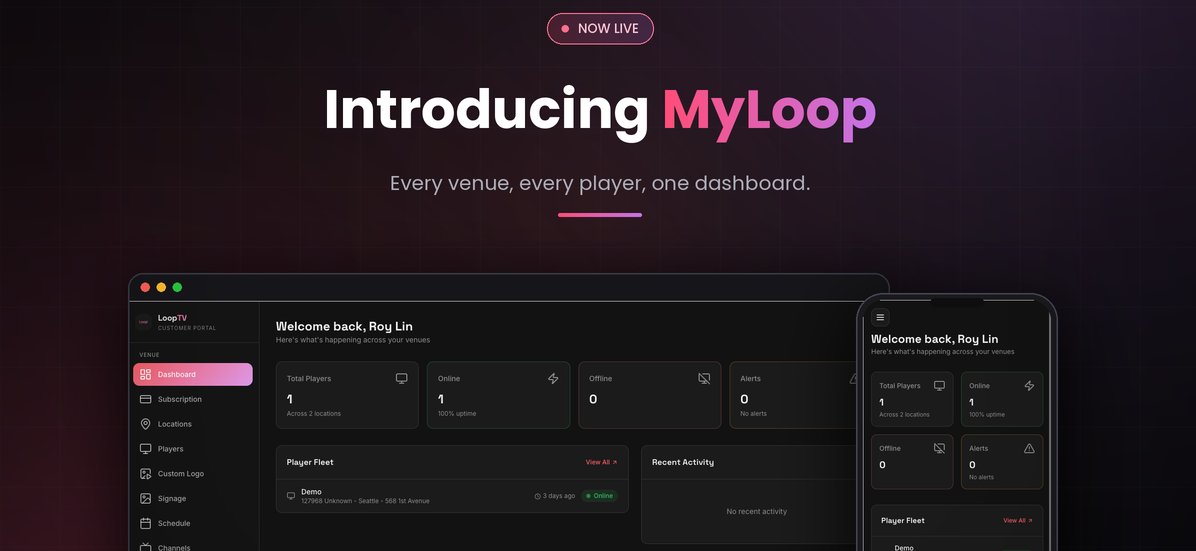Click the tagline 'Every venue, every player, one dashboard.'
1196x551 pixels.
(600, 183)
